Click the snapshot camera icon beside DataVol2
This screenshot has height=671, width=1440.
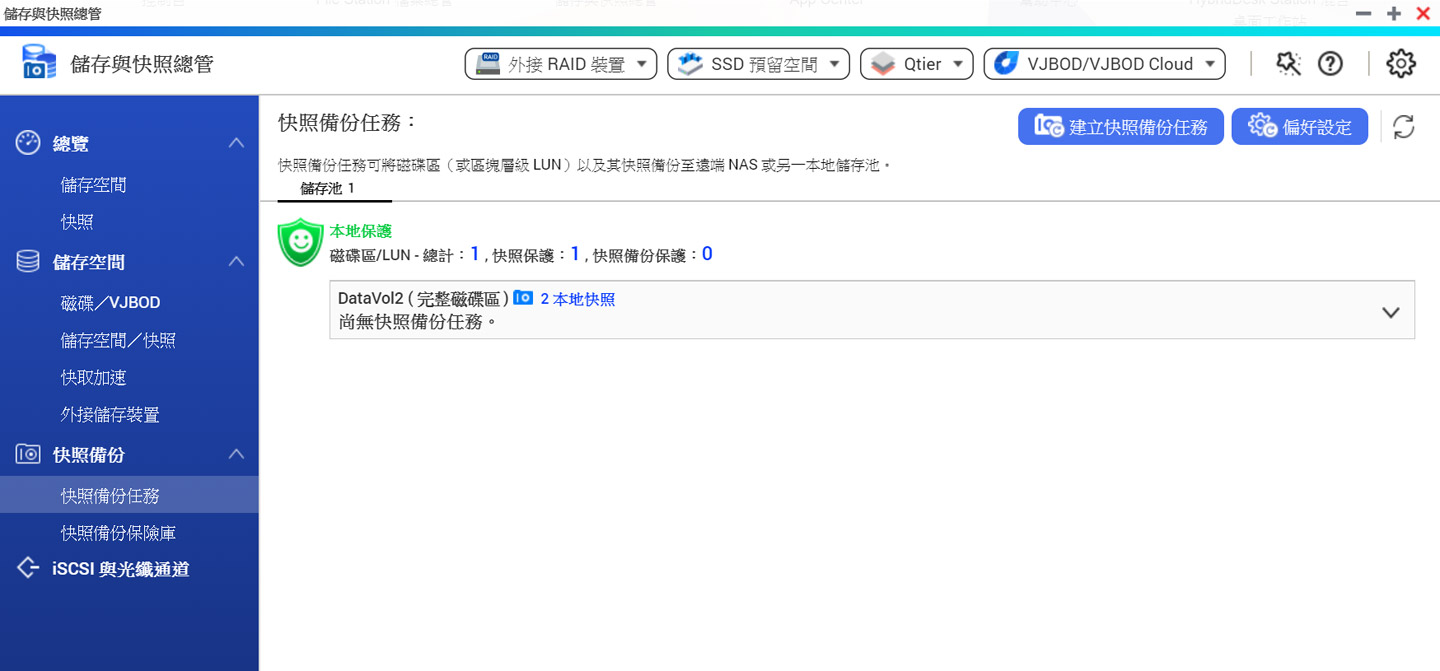point(523,298)
